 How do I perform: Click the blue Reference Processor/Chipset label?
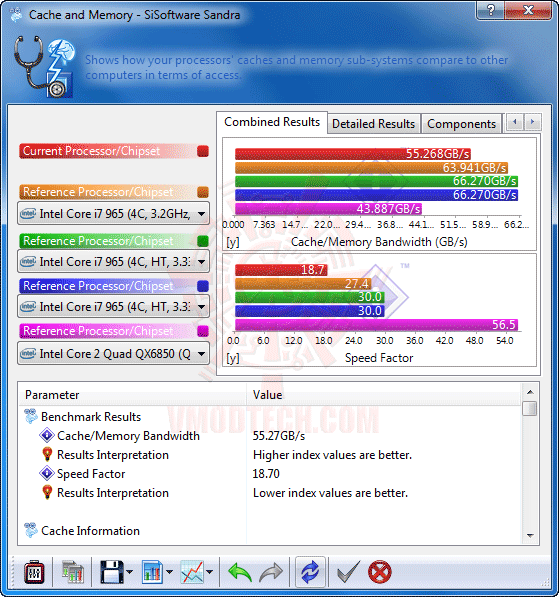(98, 286)
